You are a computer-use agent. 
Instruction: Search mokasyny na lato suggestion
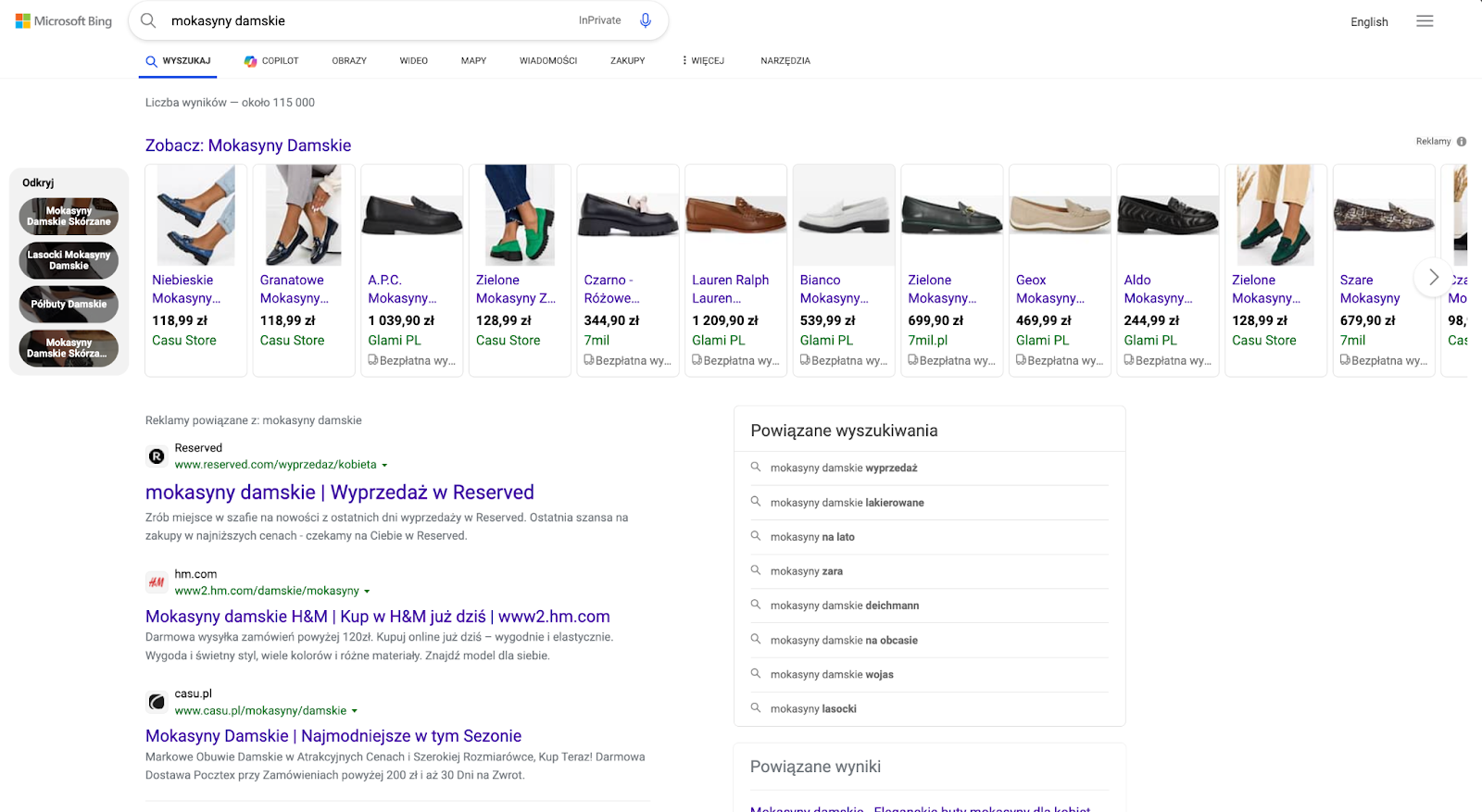point(930,537)
